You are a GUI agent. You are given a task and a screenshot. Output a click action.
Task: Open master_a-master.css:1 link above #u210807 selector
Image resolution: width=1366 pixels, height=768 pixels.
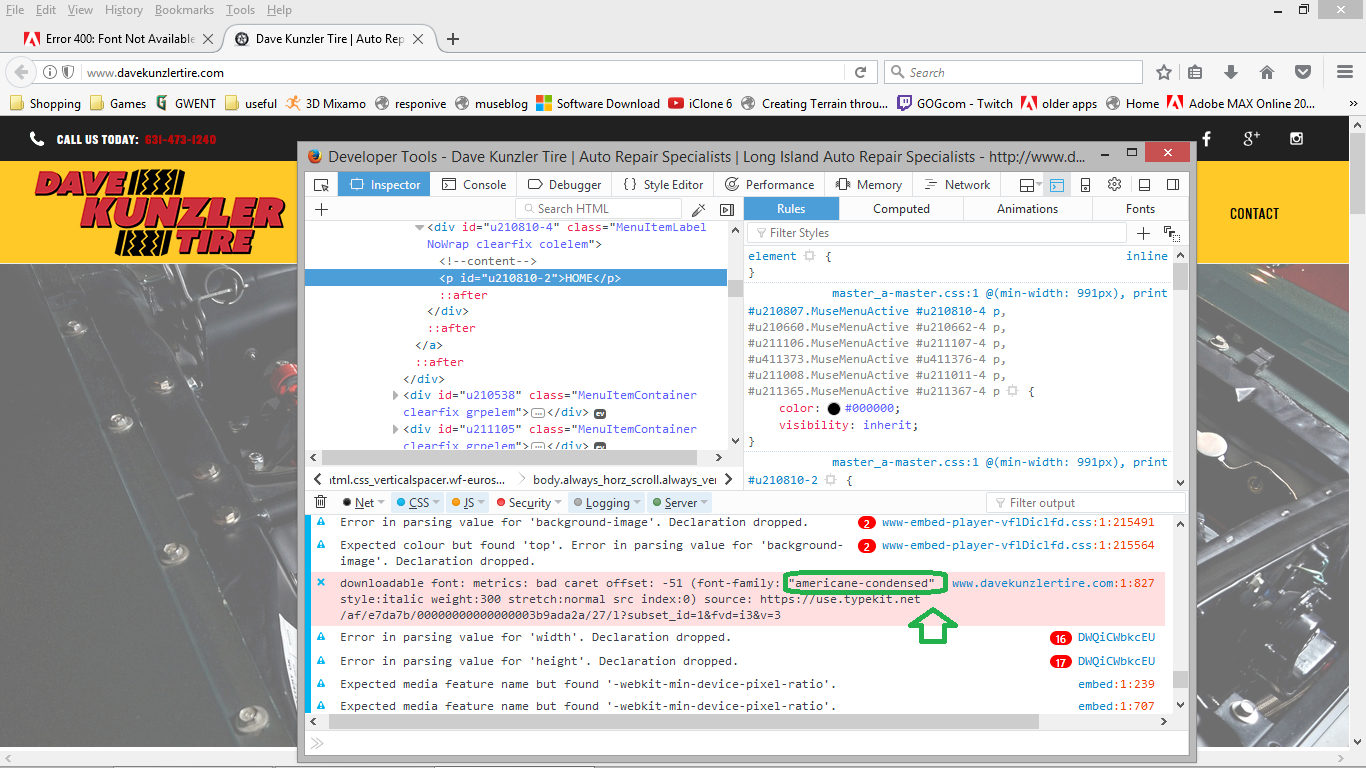coord(1000,294)
